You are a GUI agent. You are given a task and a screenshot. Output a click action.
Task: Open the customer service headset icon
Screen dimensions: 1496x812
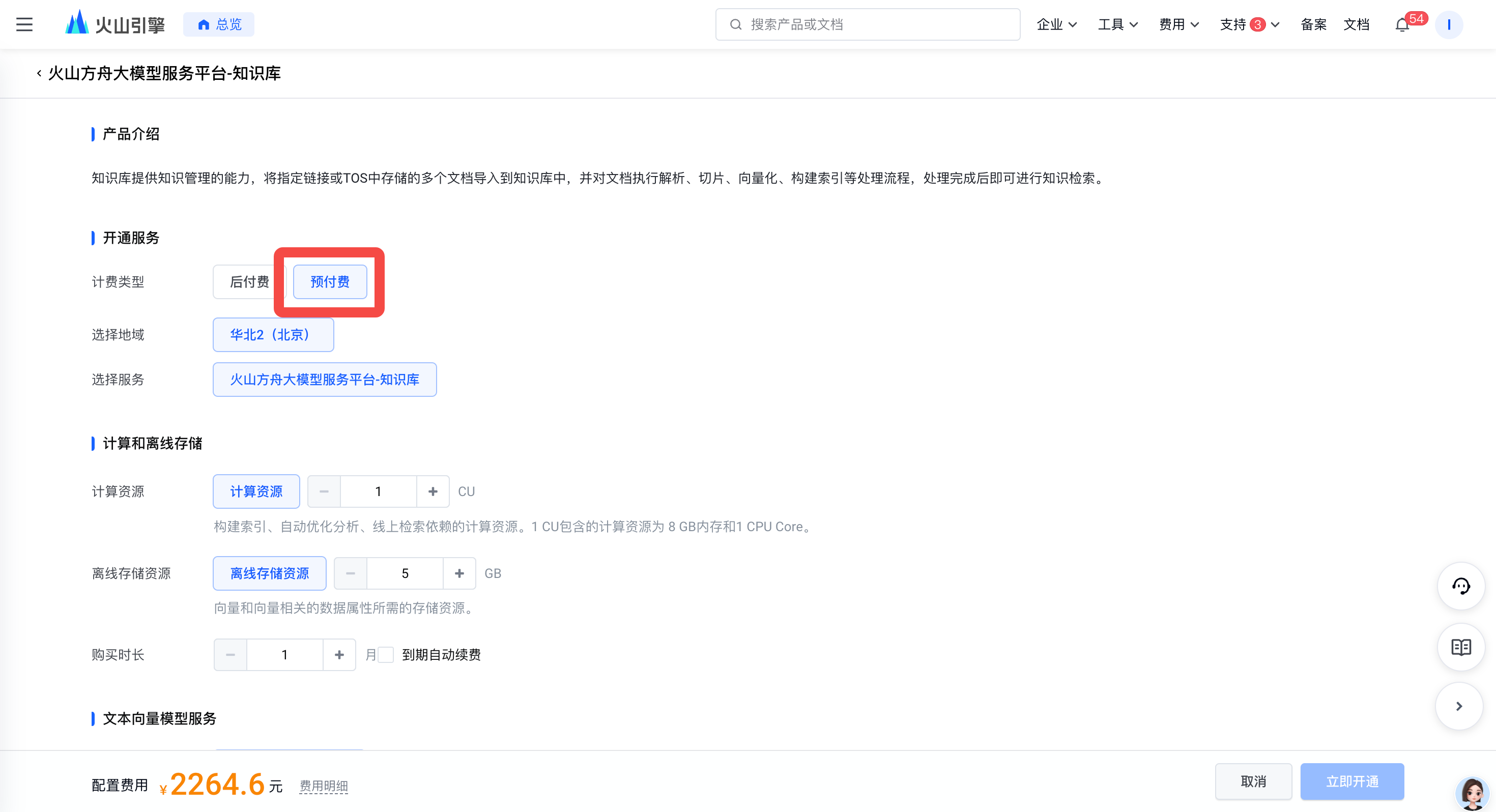(x=1460, y=586)
